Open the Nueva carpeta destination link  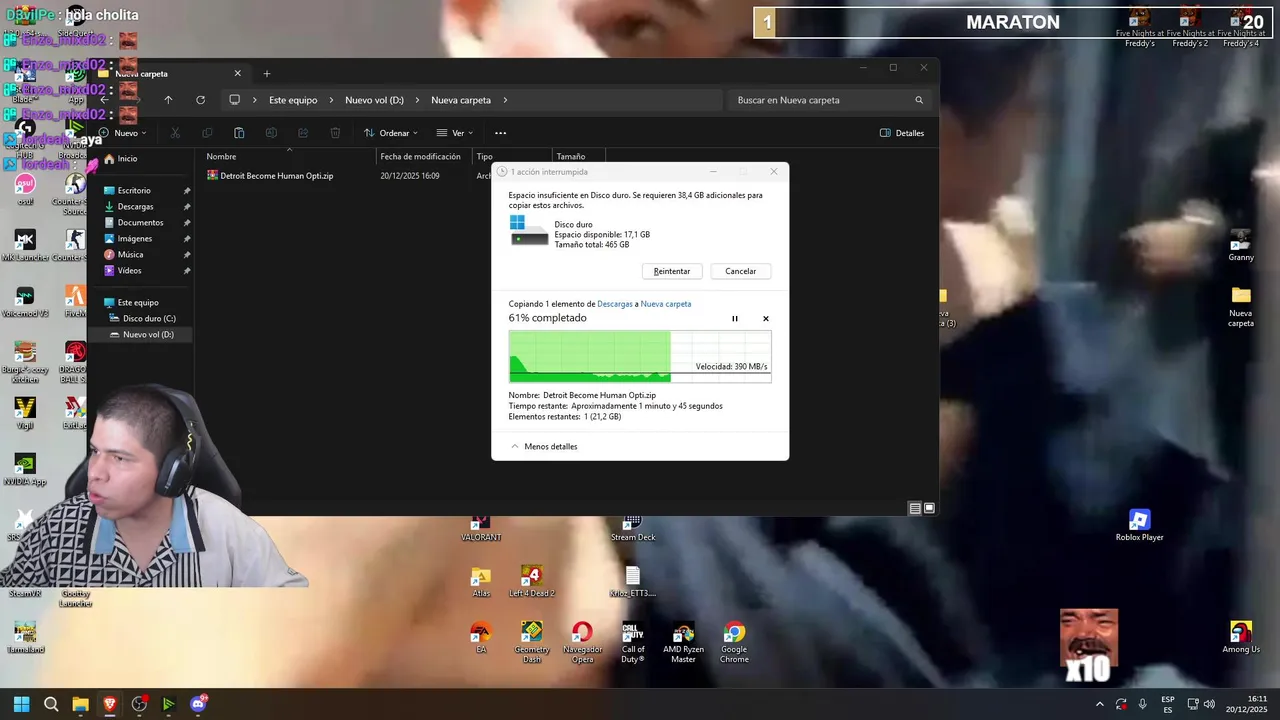(666, 304)
